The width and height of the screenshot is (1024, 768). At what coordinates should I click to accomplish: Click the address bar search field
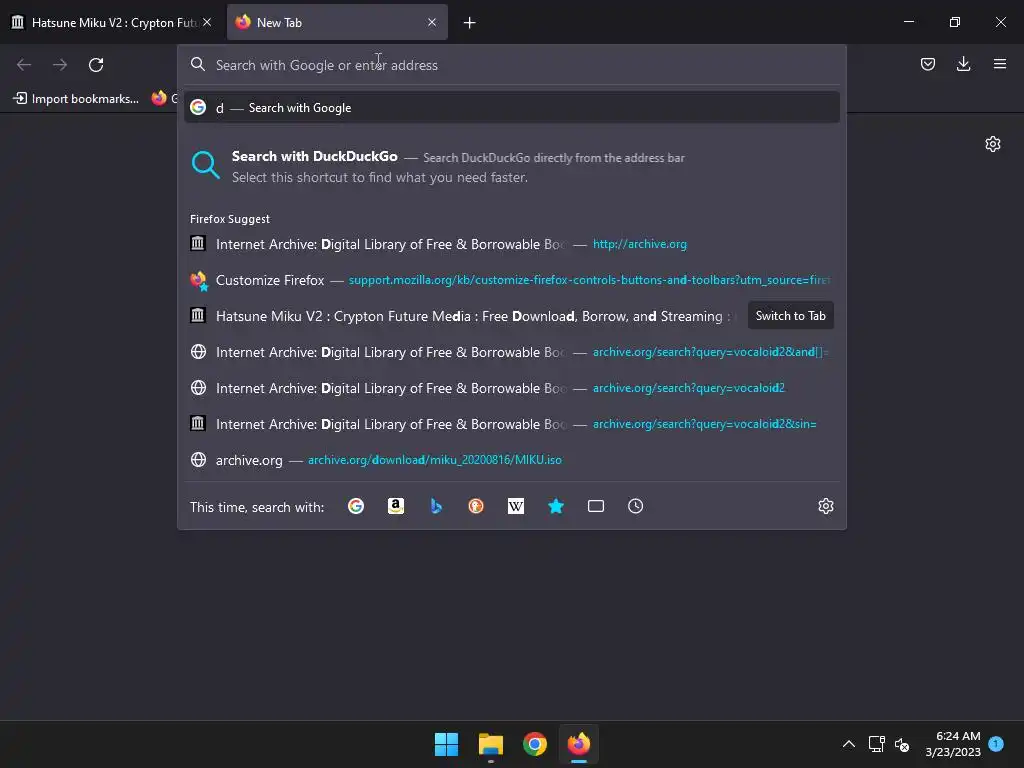[512, 65]
